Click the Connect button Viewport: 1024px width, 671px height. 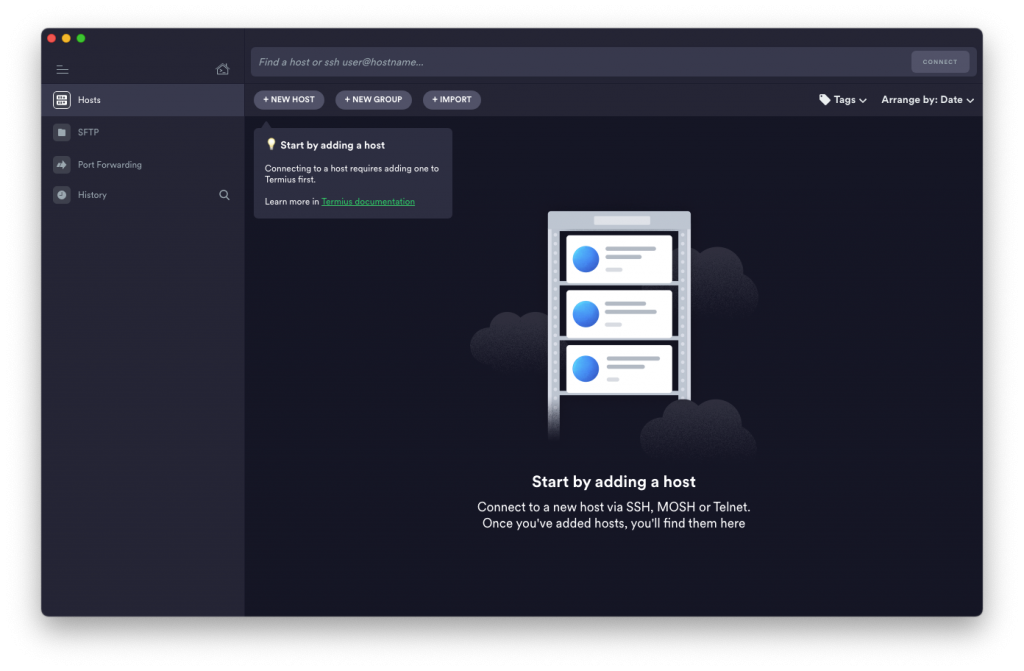click(x=940, y=62)
